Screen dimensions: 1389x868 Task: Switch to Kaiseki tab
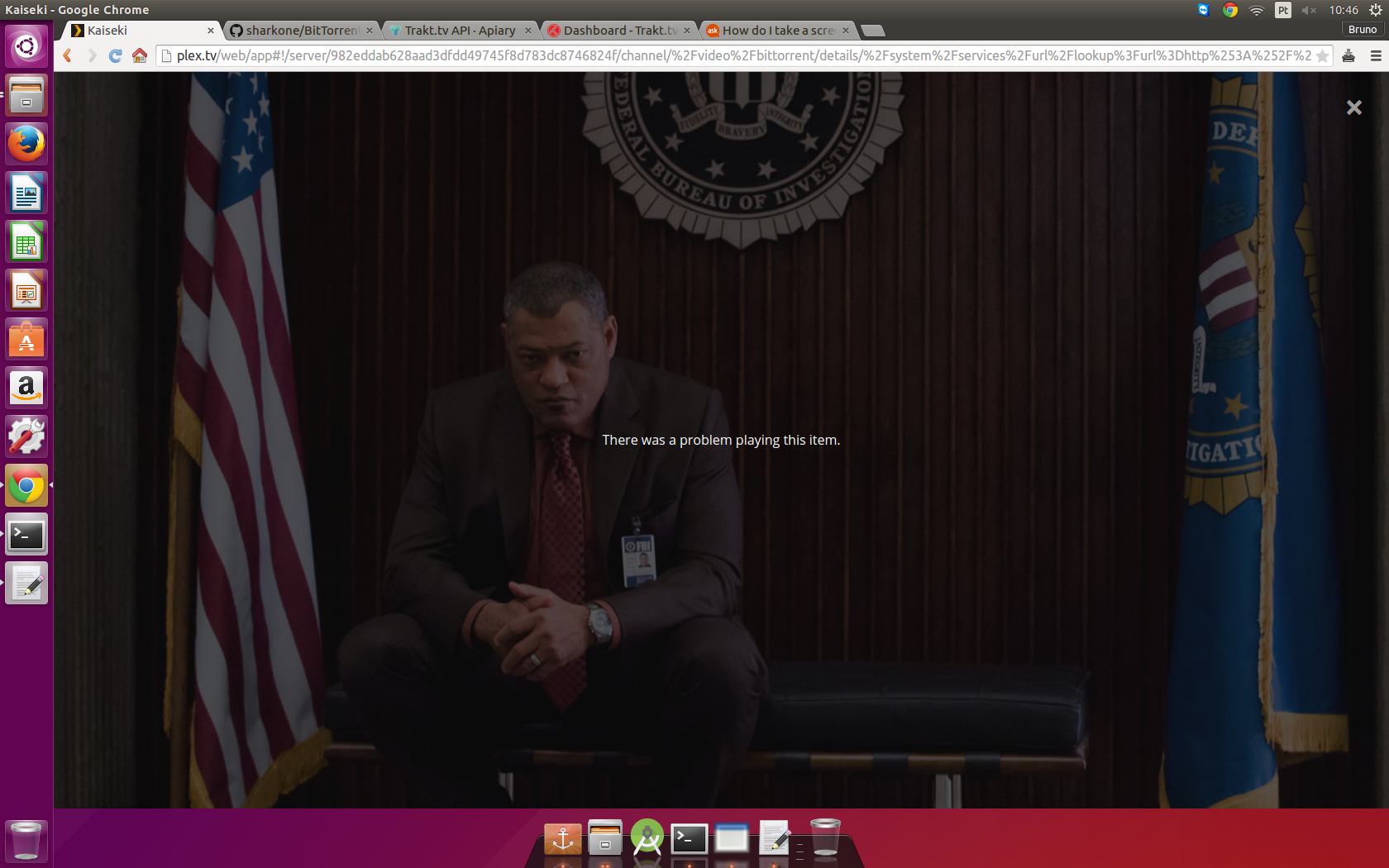point(141,31)
